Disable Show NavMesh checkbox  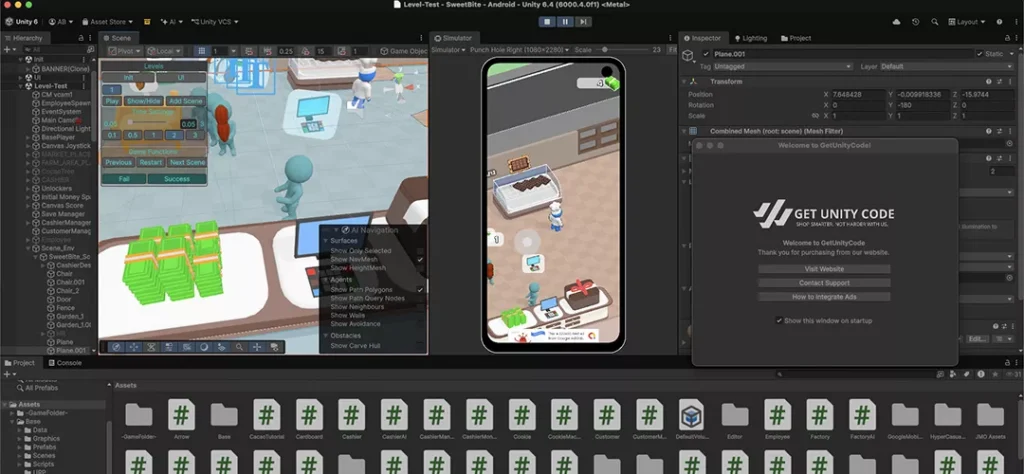(x=420, y=259)
